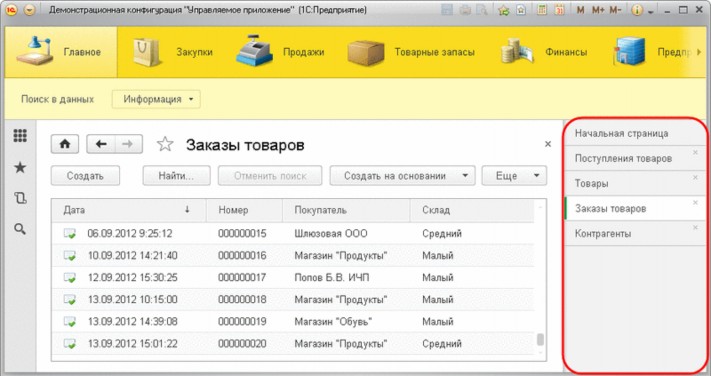The height and width of the screenshot is (376, 711).
Task: Click the document icon of order 000000019
Action: (70, 322)
